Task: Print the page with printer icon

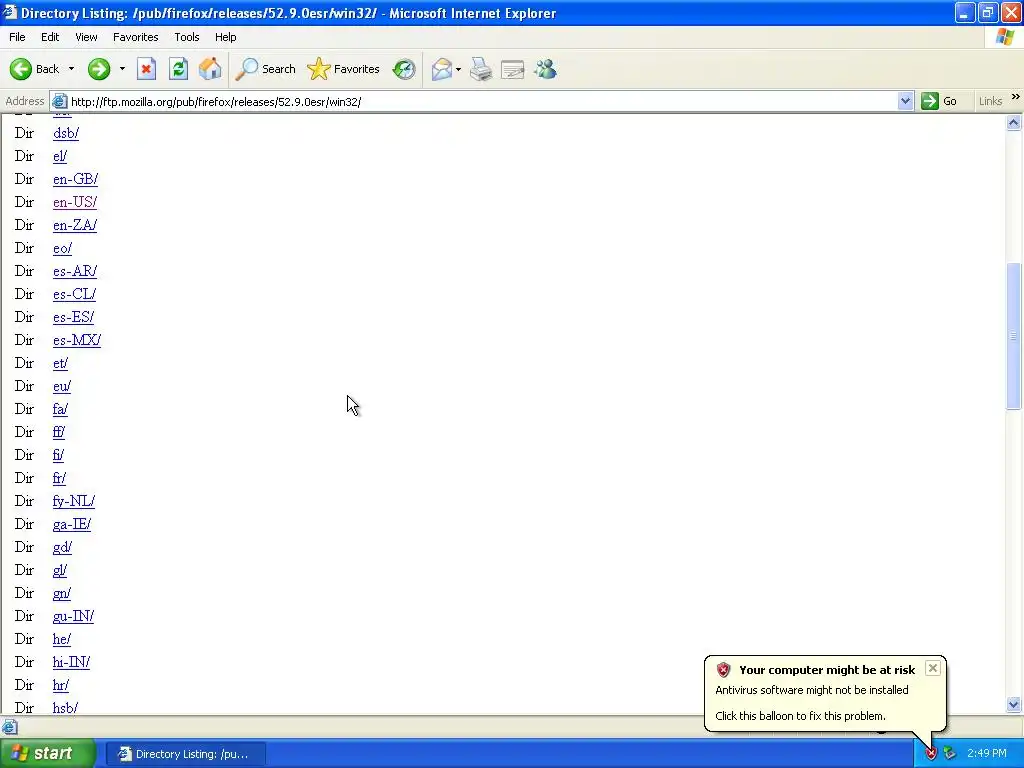Action: pyautogui.click(x=481, y=69)
